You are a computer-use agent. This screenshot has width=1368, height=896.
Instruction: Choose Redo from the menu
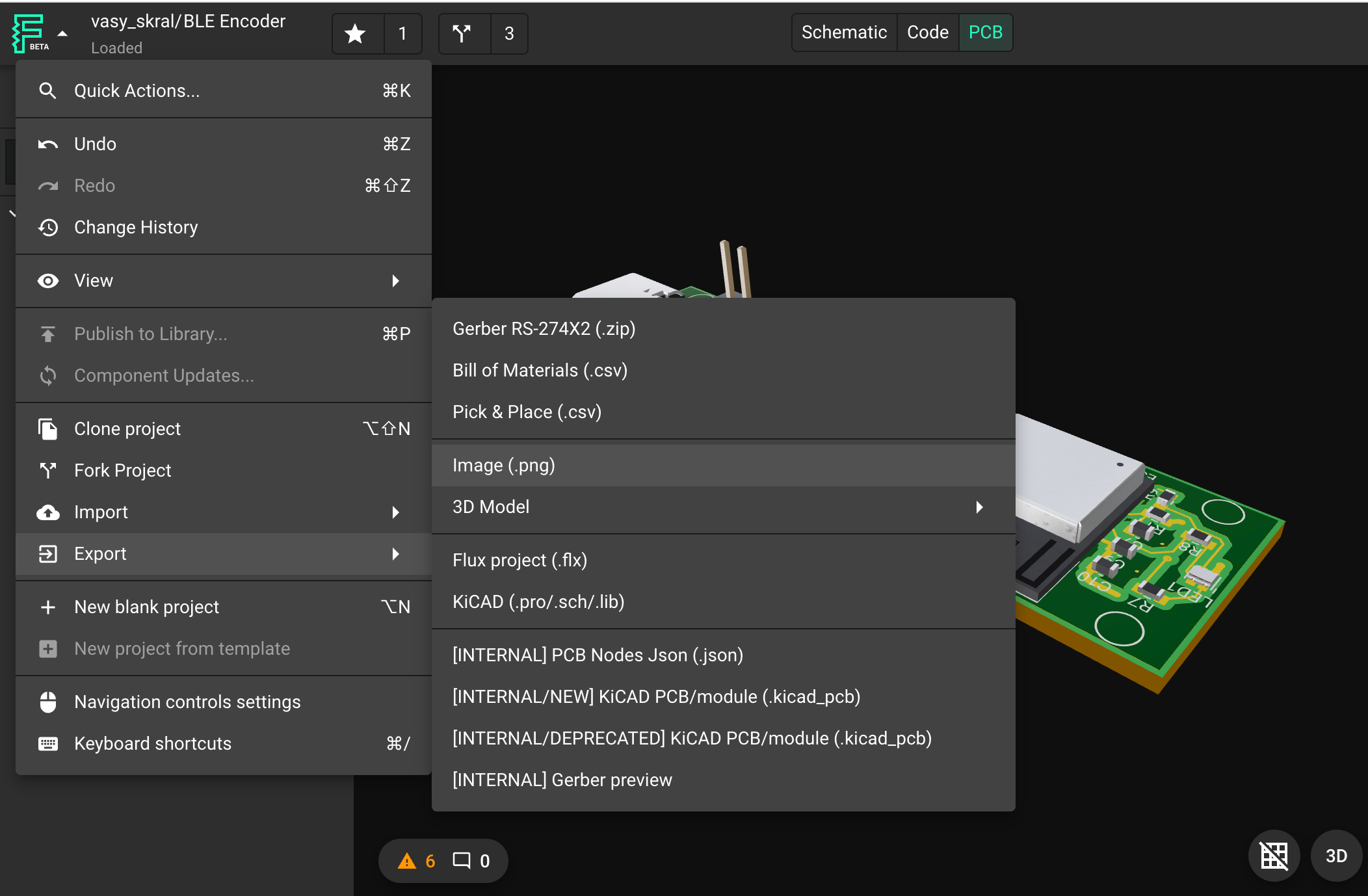224,185
